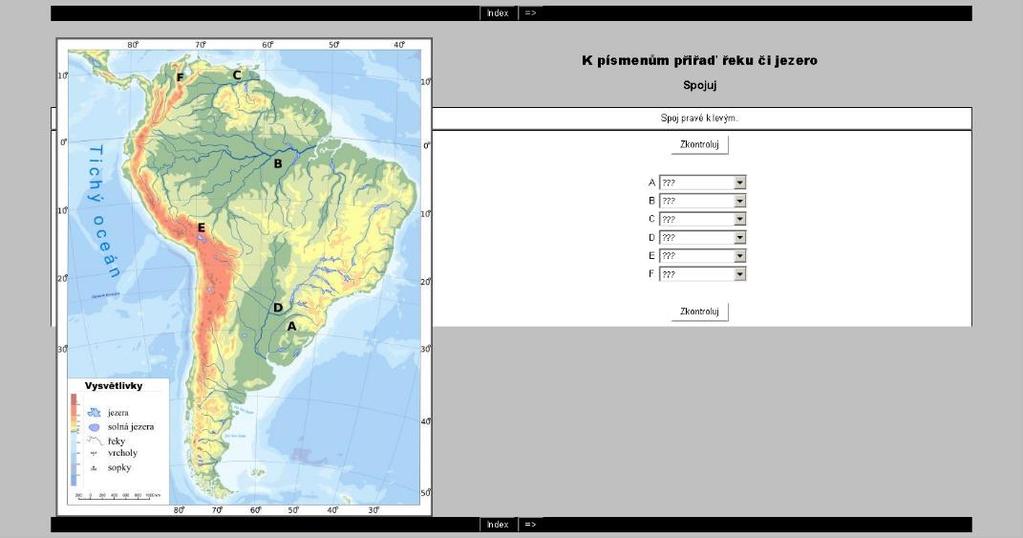Click the 'Spoj pravé k levým.' instruction

(699, 118)
